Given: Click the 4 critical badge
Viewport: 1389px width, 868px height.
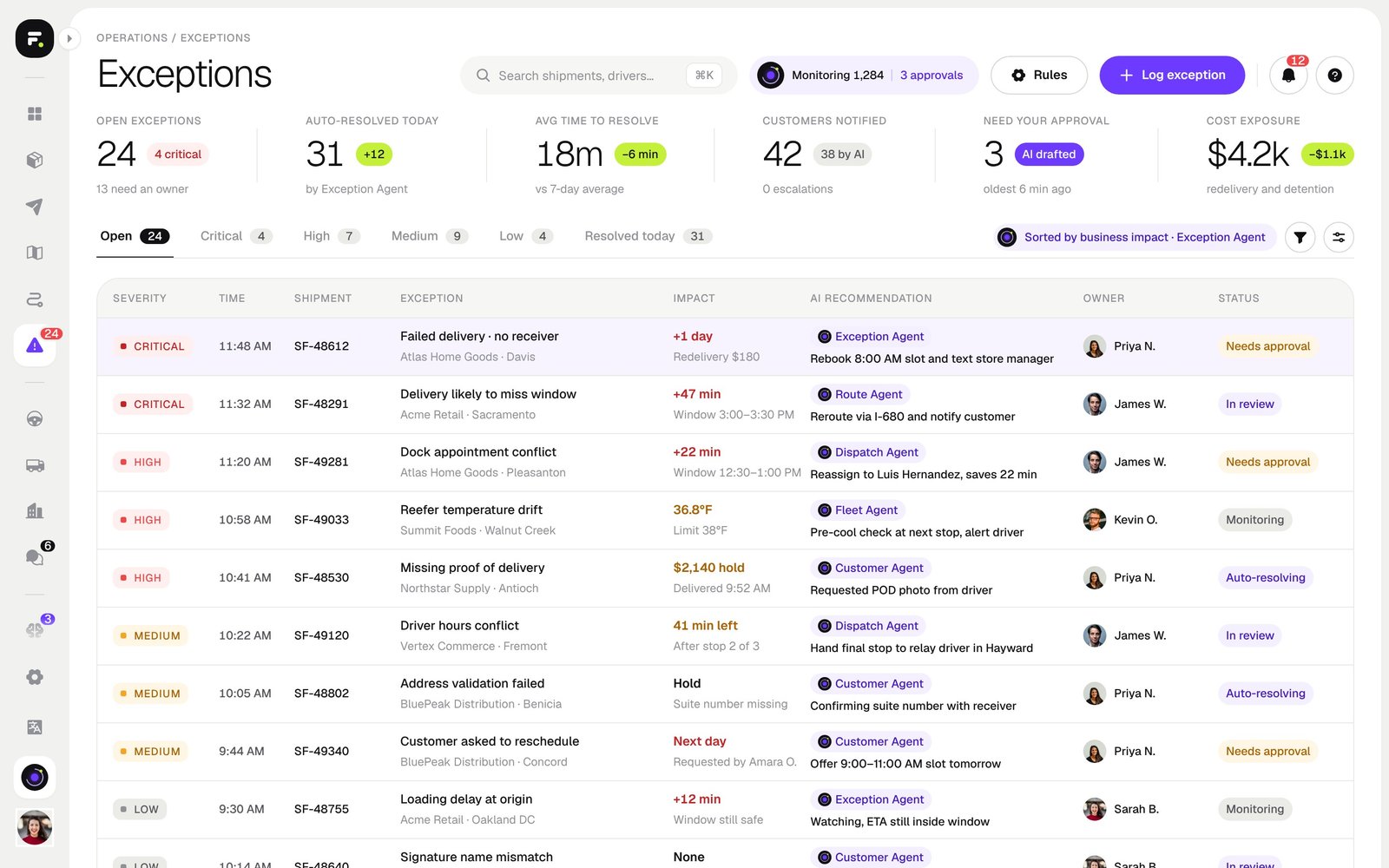Looking at the screenshot, I should pos(178,155).
